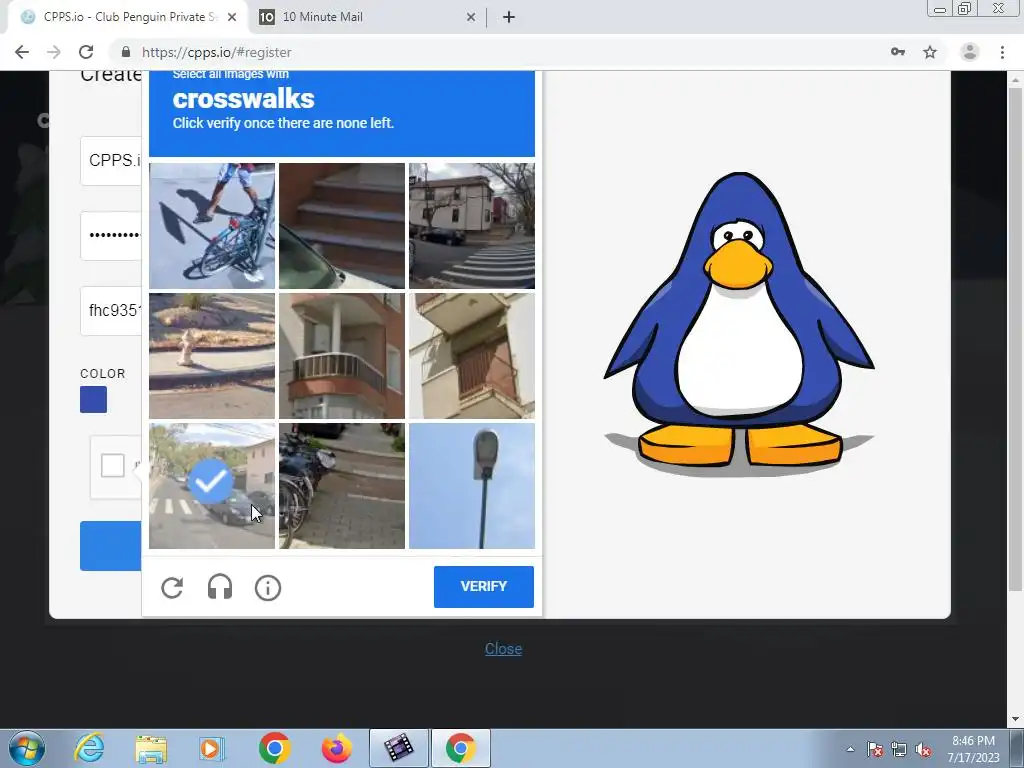Bookmark this page with star icon
Image resolution: width=1024 pixels, height=768 pixels.
click(x=930, y=52)
